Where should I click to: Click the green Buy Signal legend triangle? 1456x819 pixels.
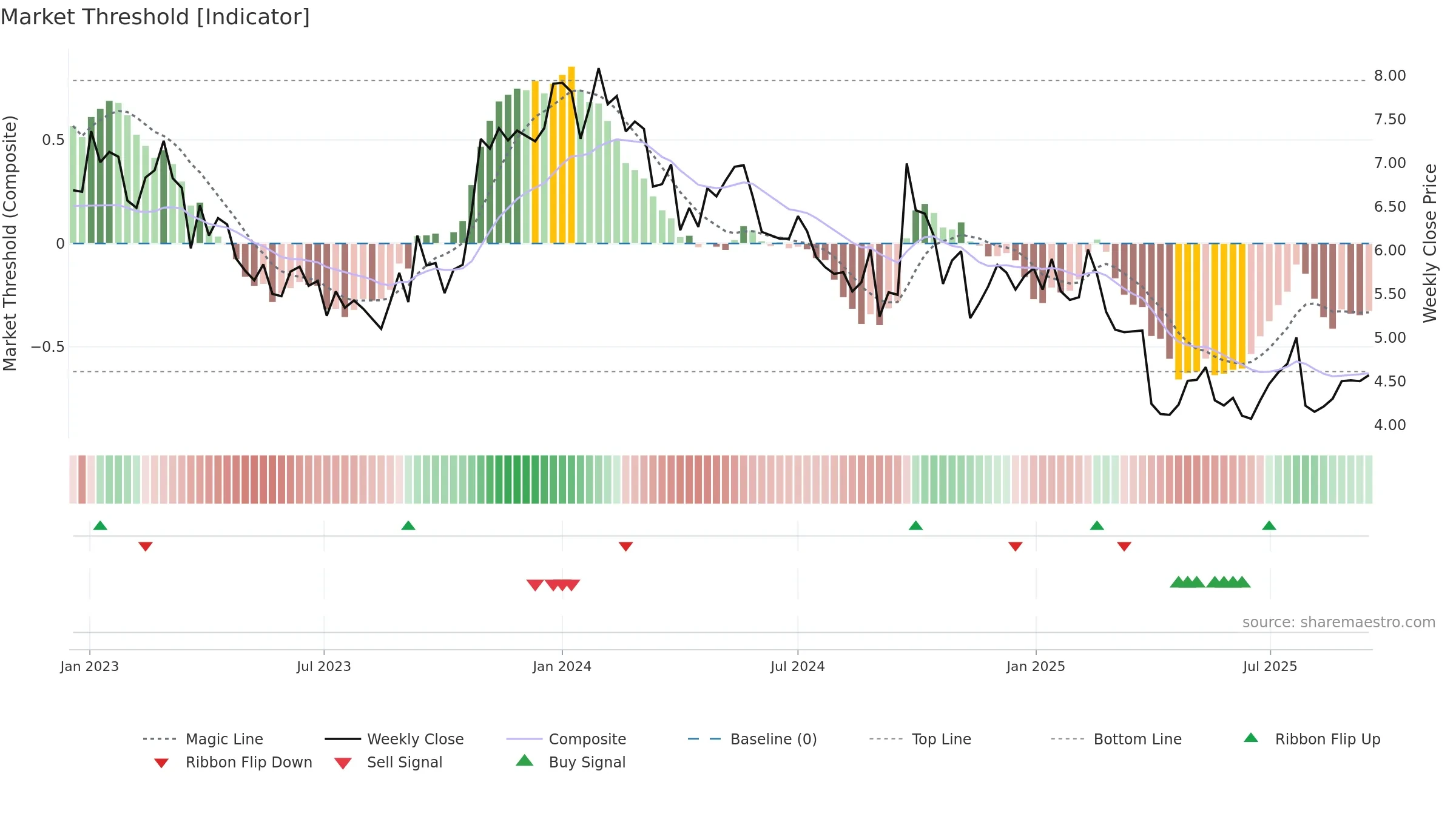click(x=525, y=760)
